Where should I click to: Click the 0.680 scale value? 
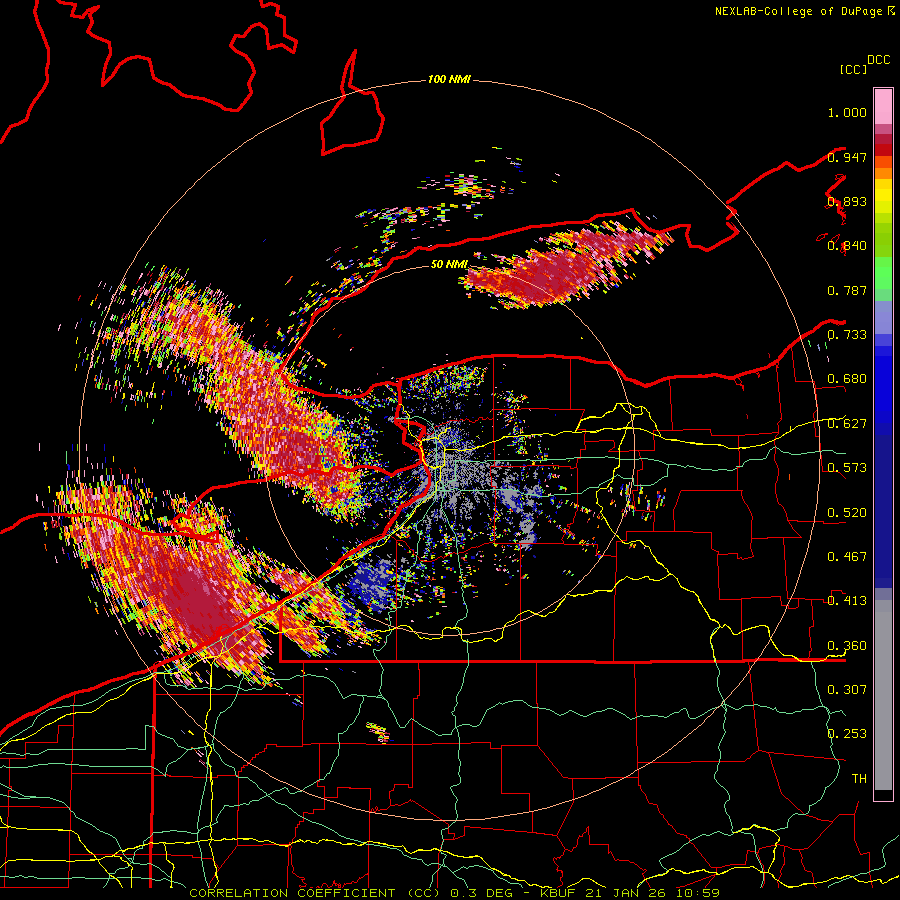(847, 379)
